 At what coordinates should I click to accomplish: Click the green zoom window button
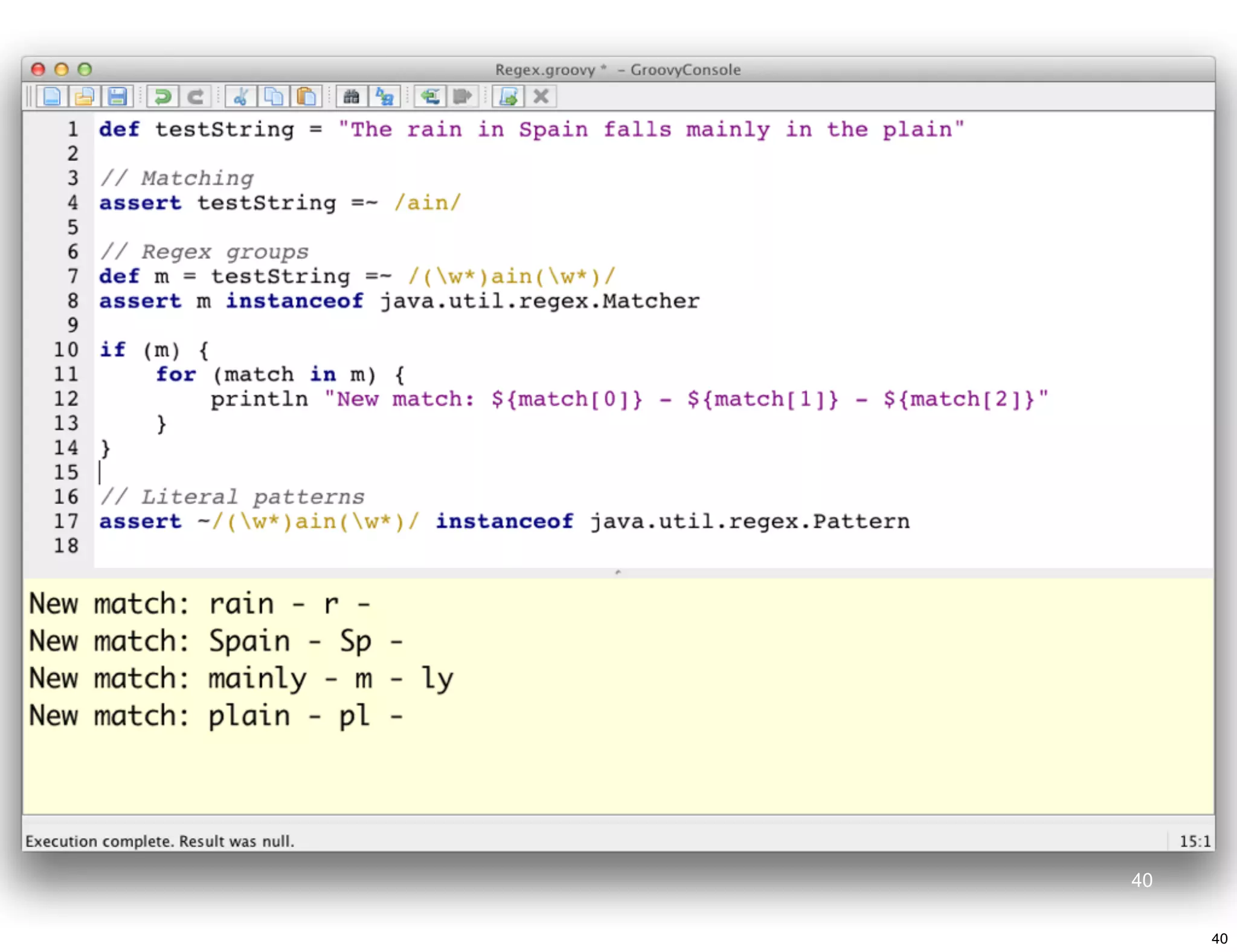pos(85,69)
